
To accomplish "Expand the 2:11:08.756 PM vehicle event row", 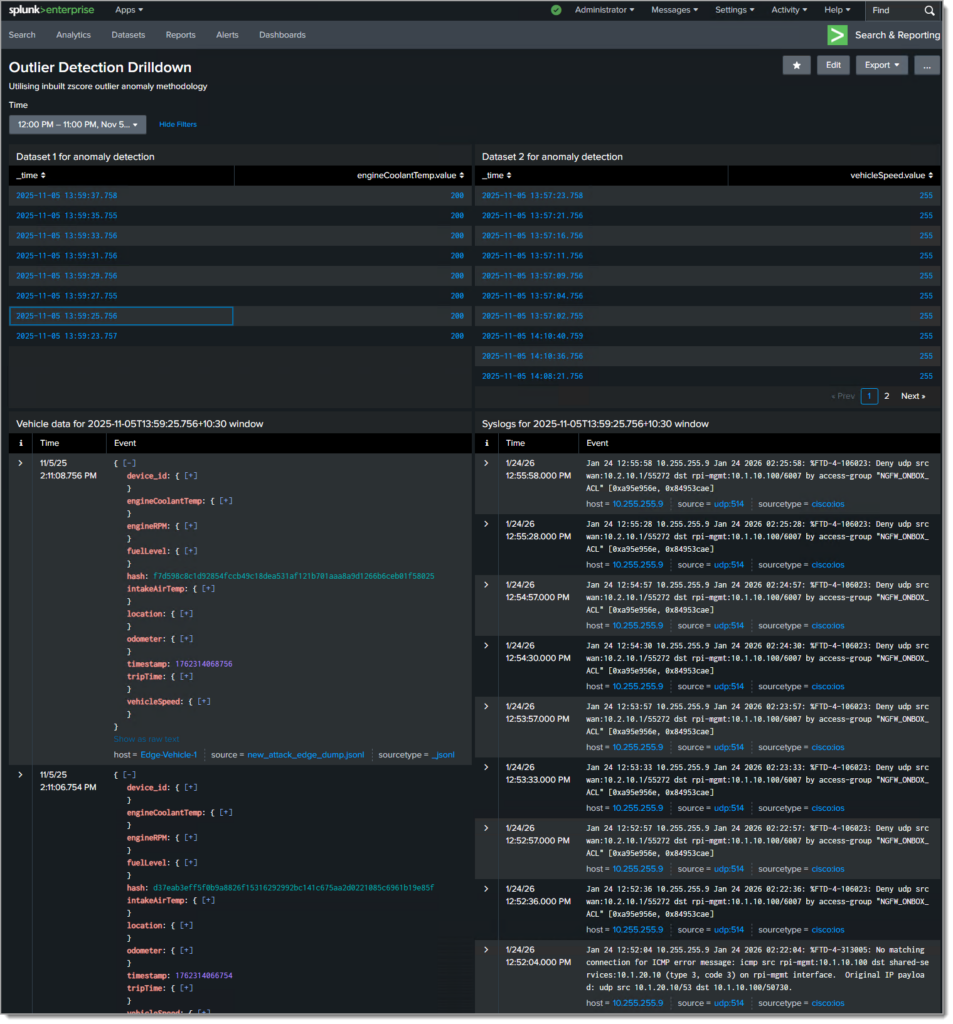I will click(20, 463).
